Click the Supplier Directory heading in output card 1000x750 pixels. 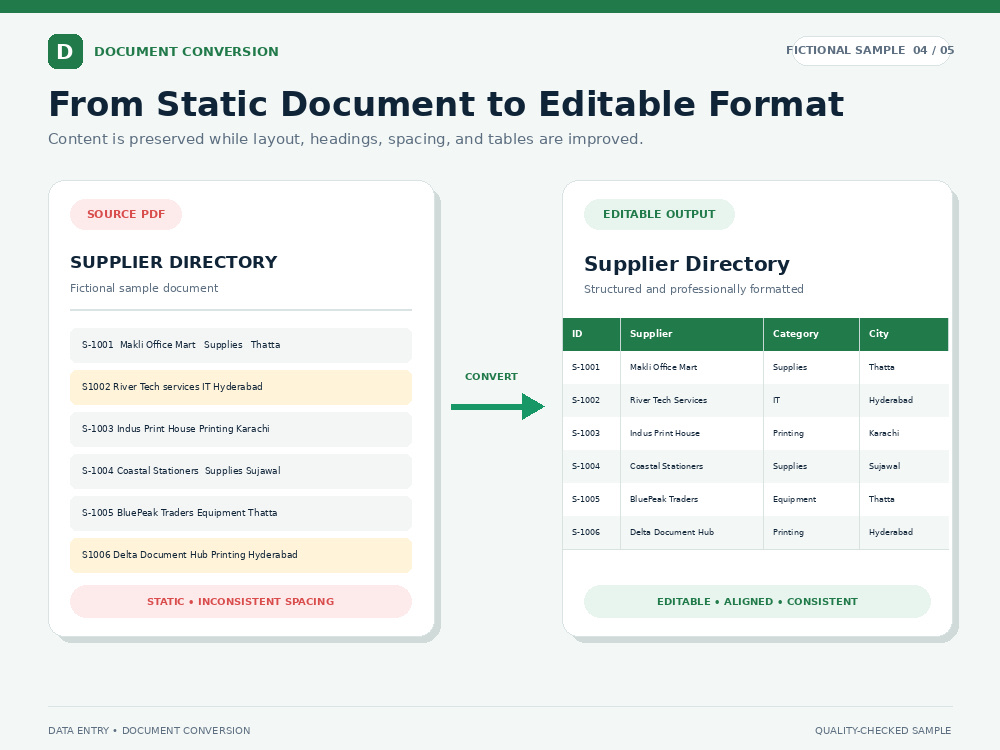(687, 264)
